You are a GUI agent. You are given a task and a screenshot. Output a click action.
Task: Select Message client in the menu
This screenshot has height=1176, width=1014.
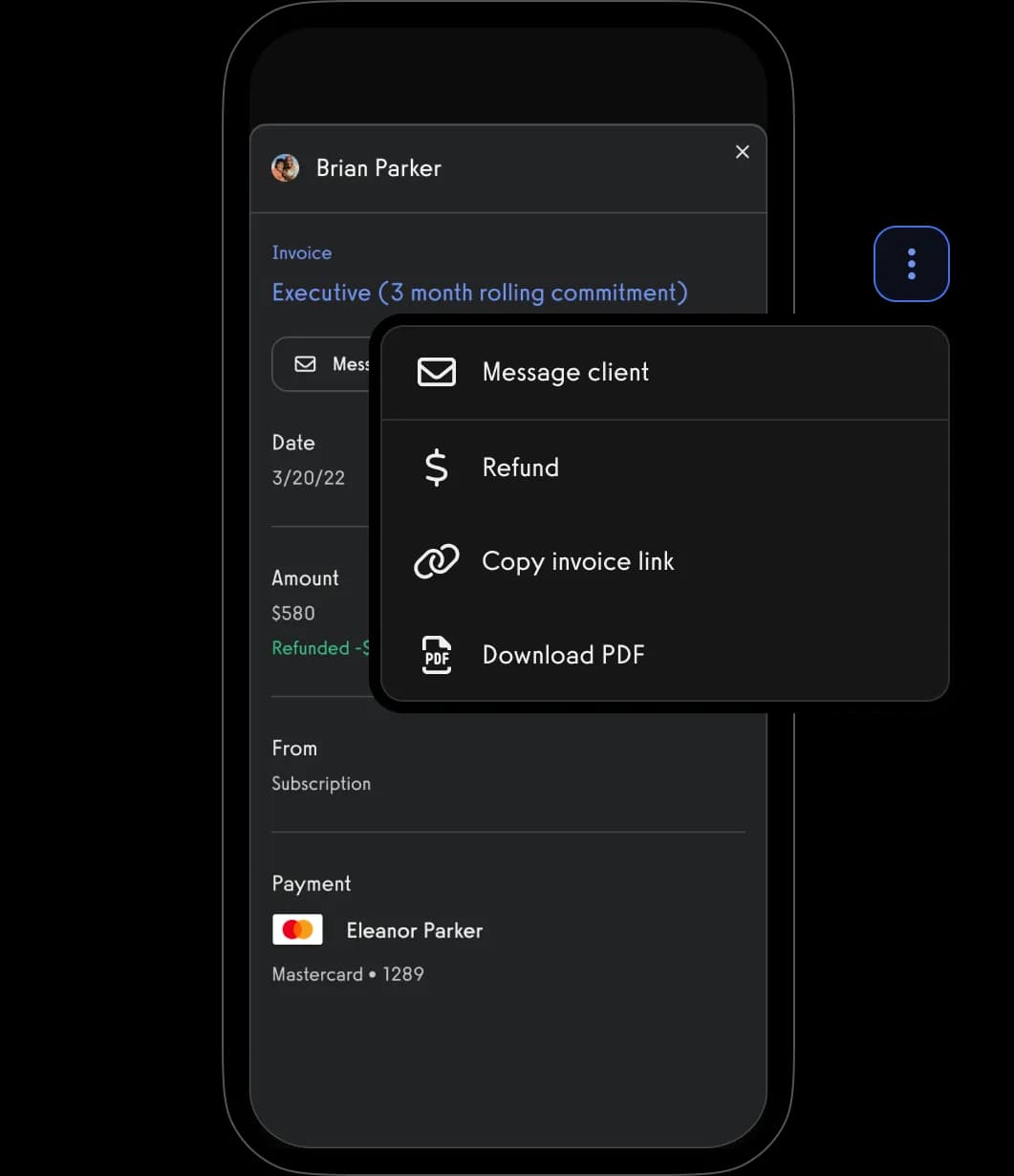tap(664, 372)
